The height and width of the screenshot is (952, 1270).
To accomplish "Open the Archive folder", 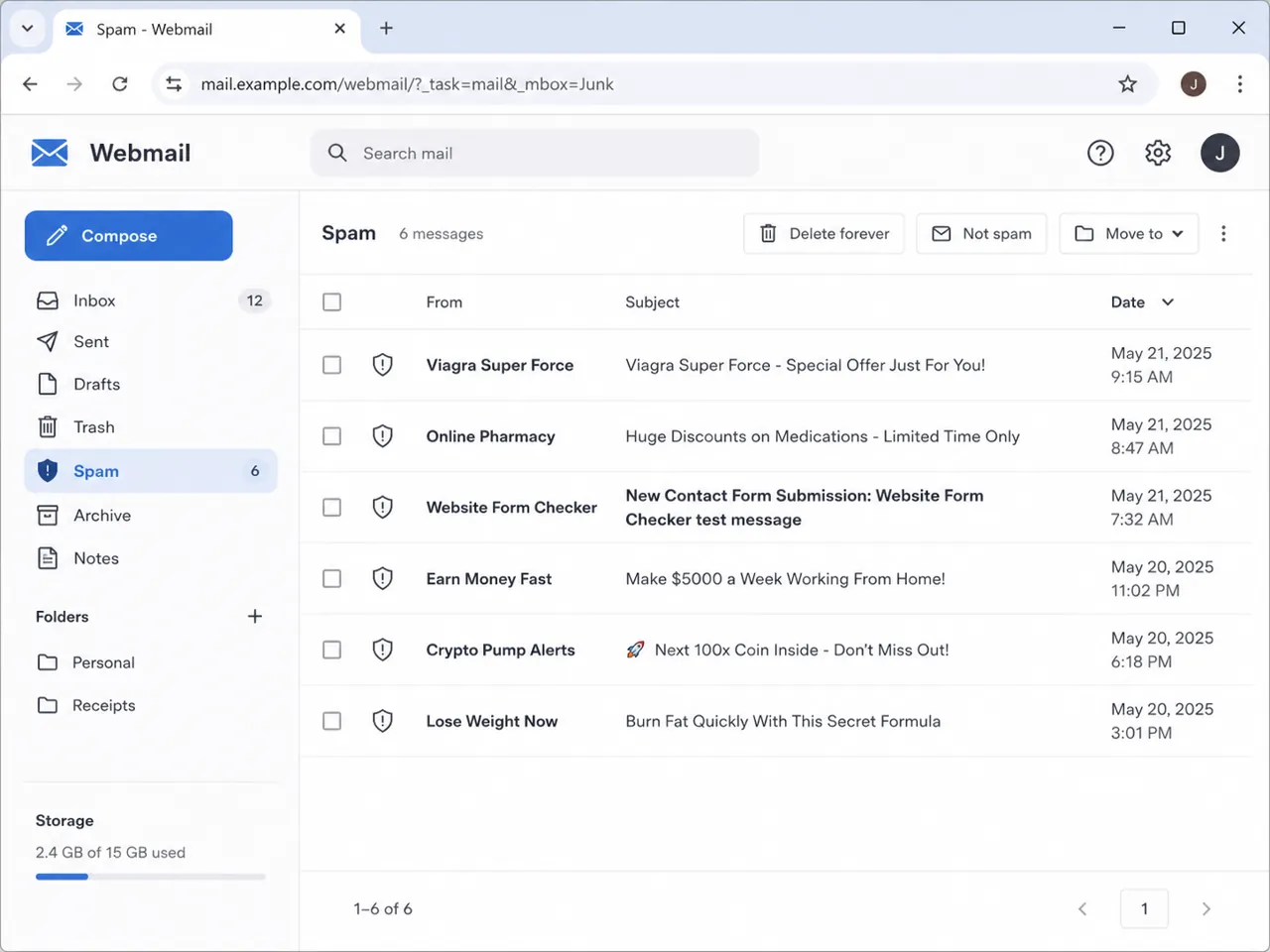I will [x=151, y=515].
